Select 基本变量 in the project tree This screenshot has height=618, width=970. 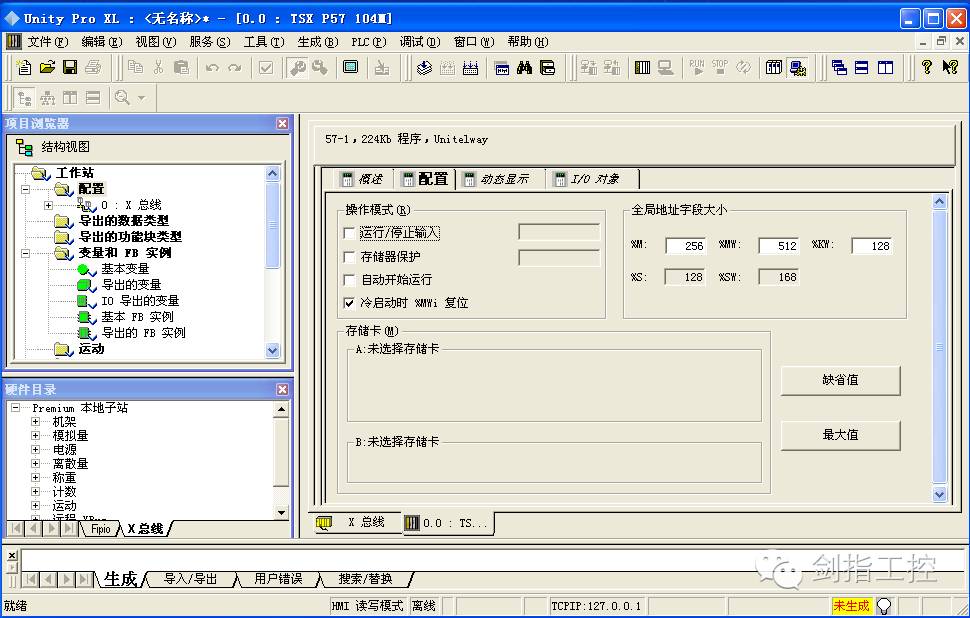click(x=126, y=269)
